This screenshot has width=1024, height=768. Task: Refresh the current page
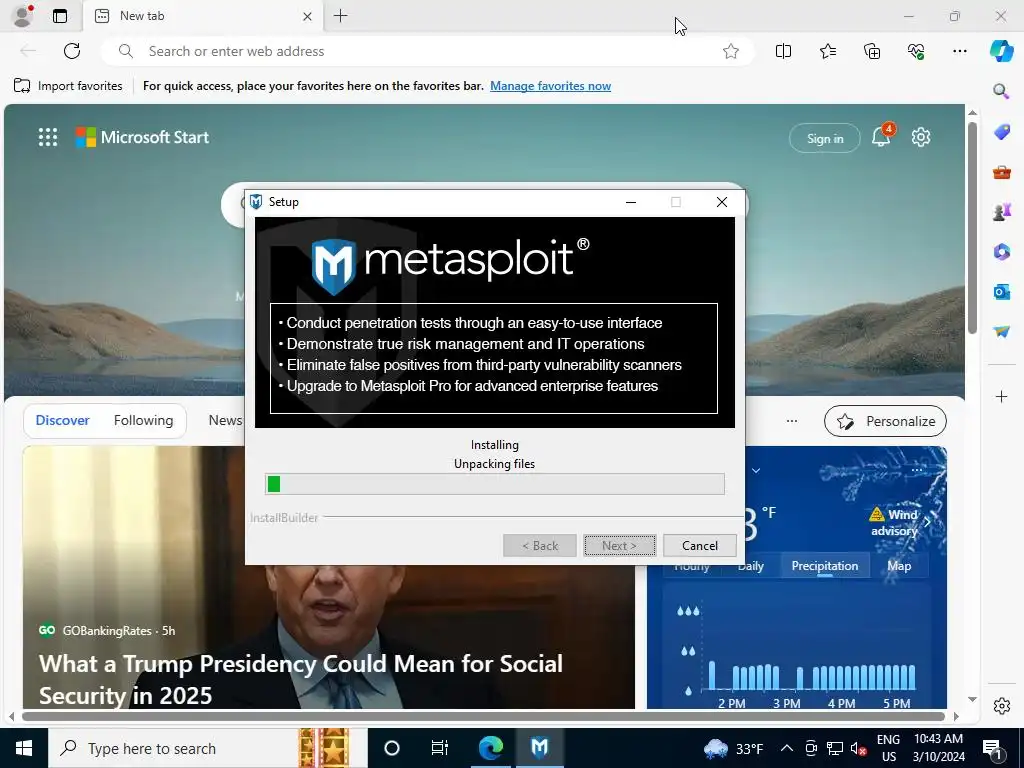(x=72, y=51)
